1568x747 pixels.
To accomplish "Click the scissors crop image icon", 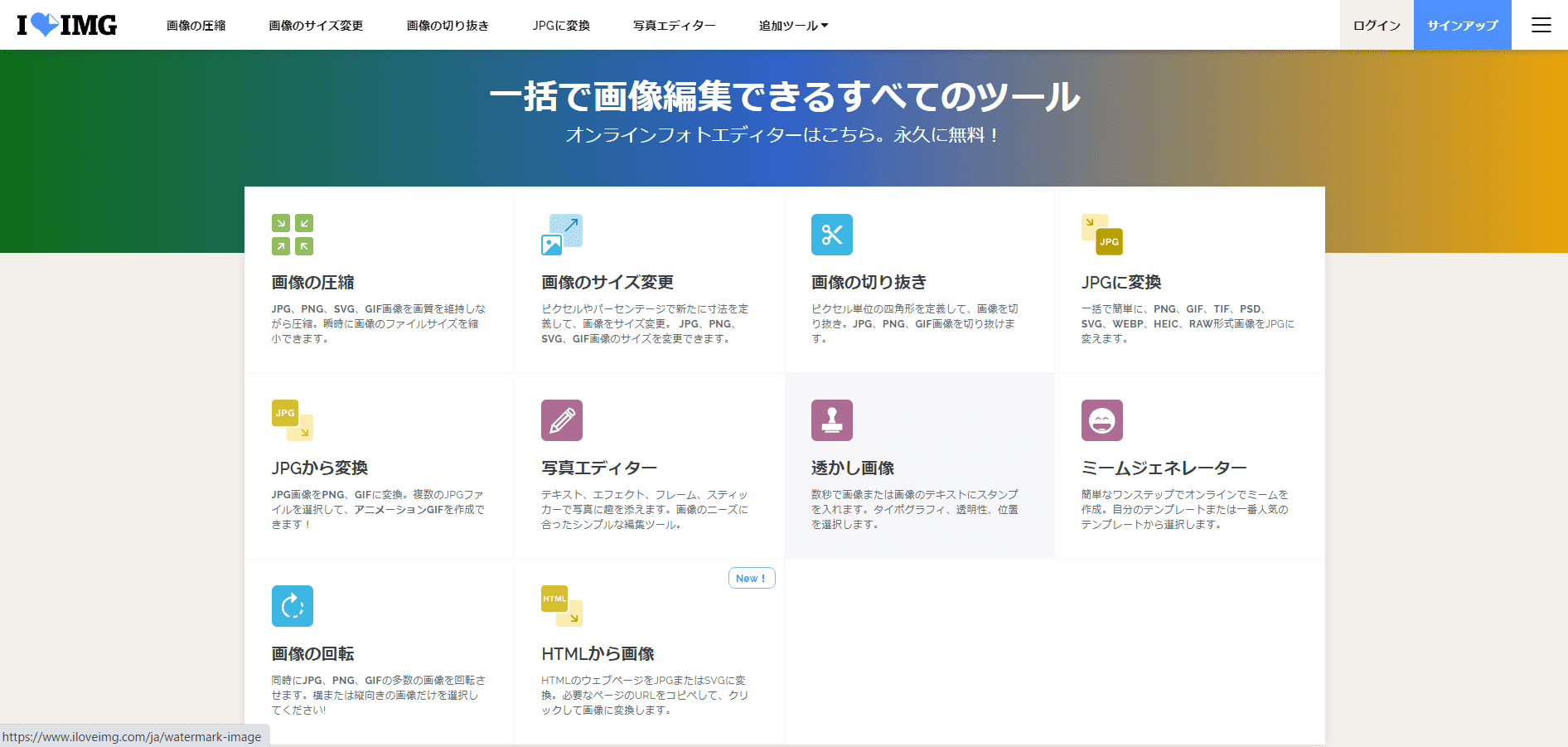I will (831, 235).
